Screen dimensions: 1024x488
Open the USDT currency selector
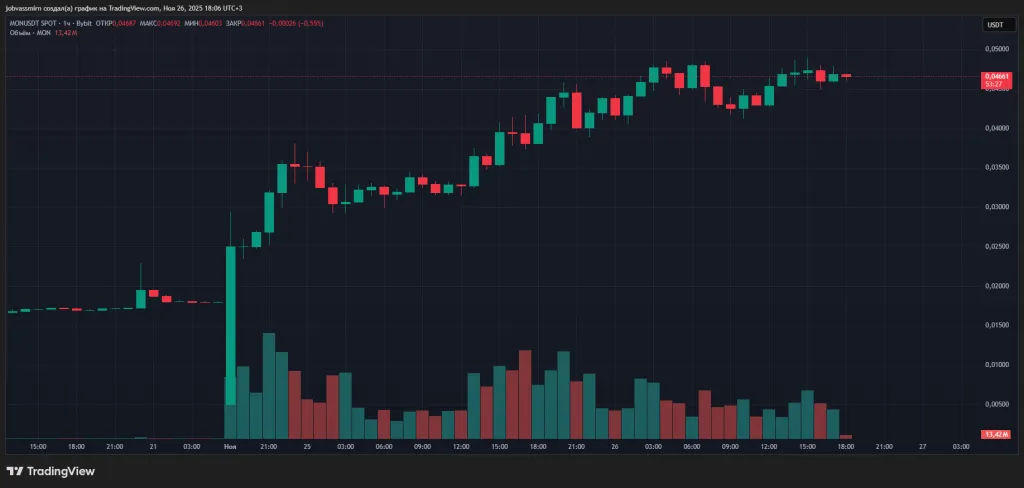[995, 25]
